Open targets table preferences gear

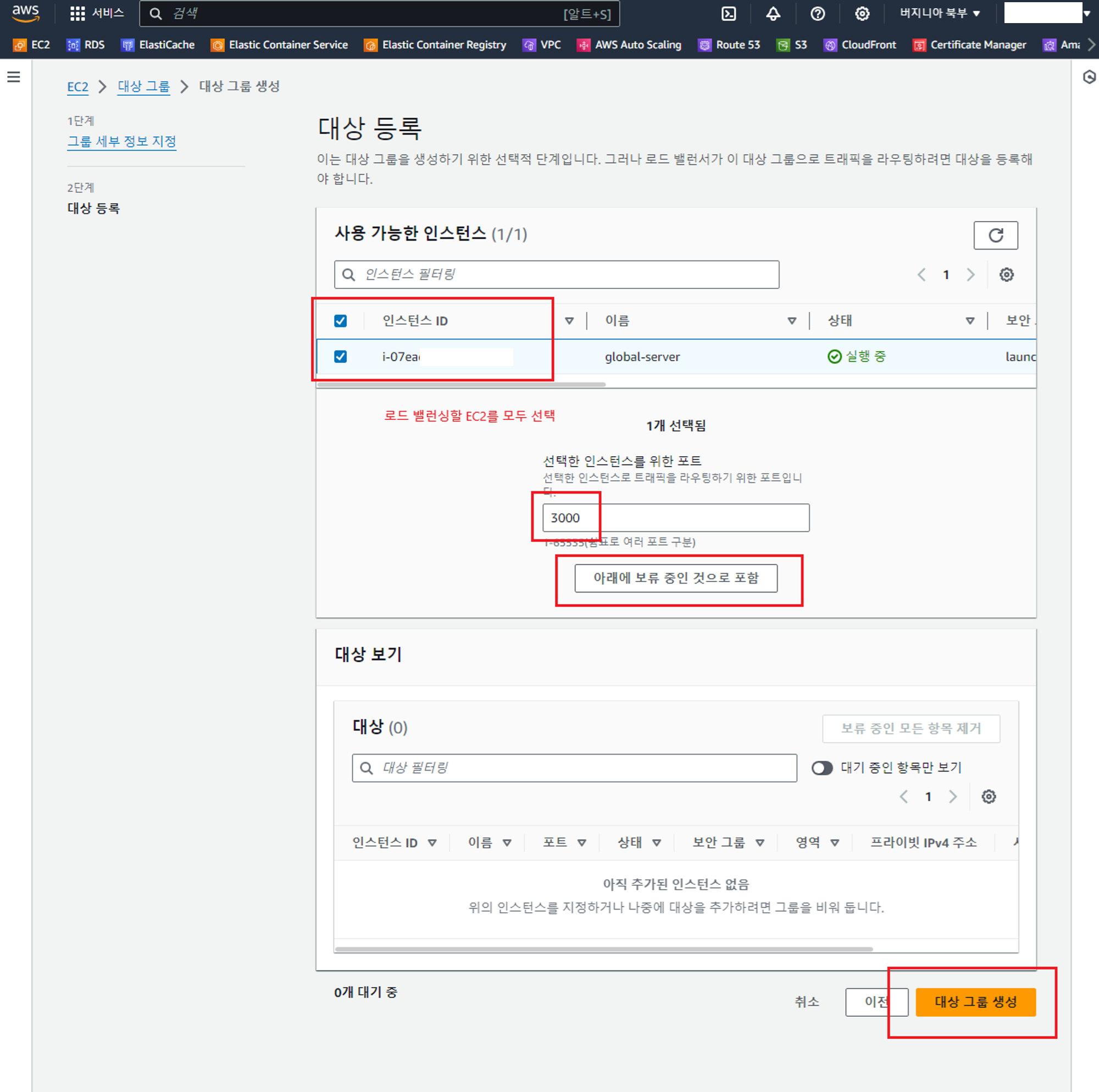(x=988, y=796)
